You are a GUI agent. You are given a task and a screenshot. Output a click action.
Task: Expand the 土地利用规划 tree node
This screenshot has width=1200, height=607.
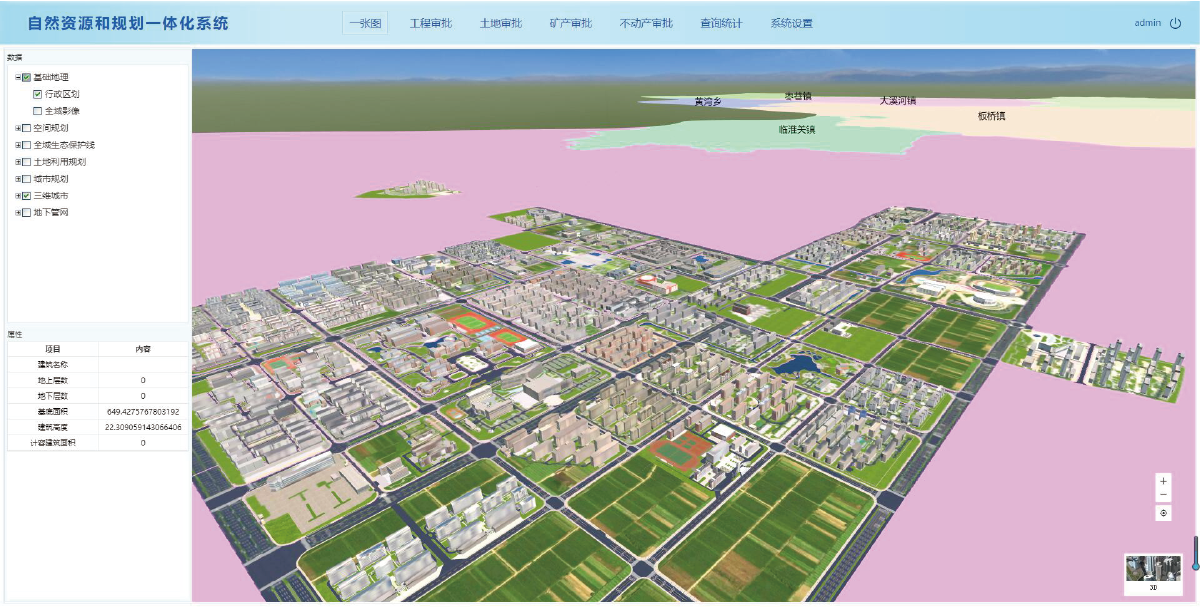tap(17, 162)
